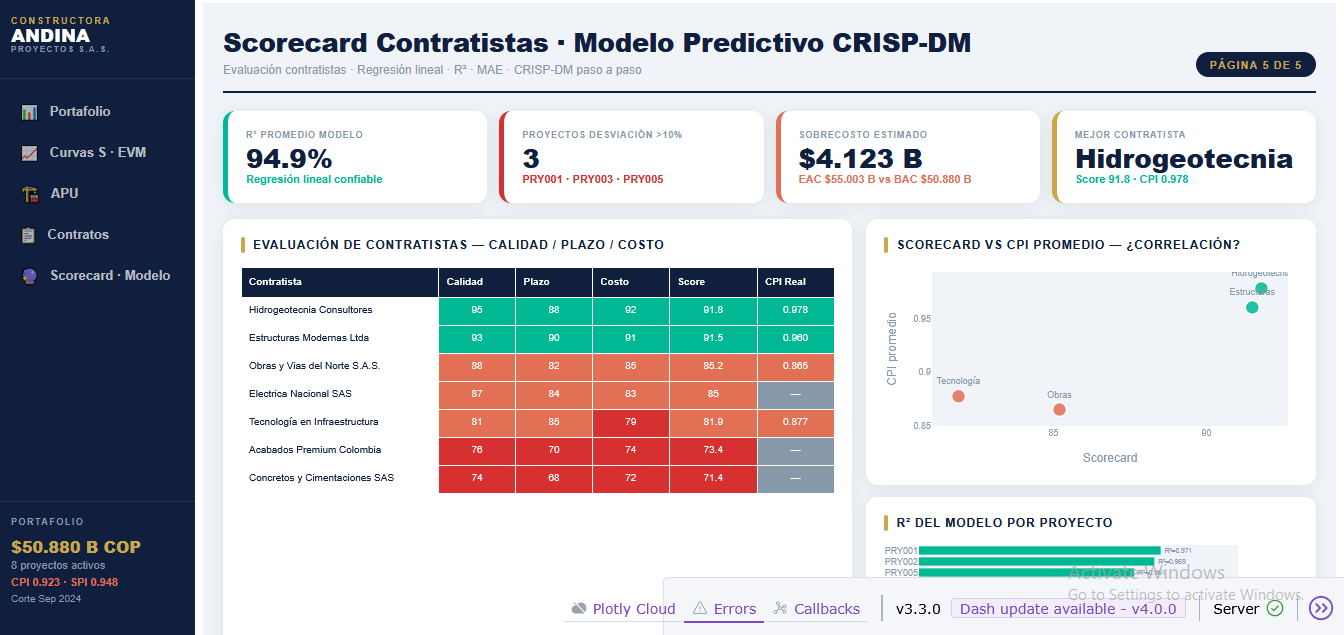Click the Dash update available - v4.0.0 link

(x=1068, y=607)
